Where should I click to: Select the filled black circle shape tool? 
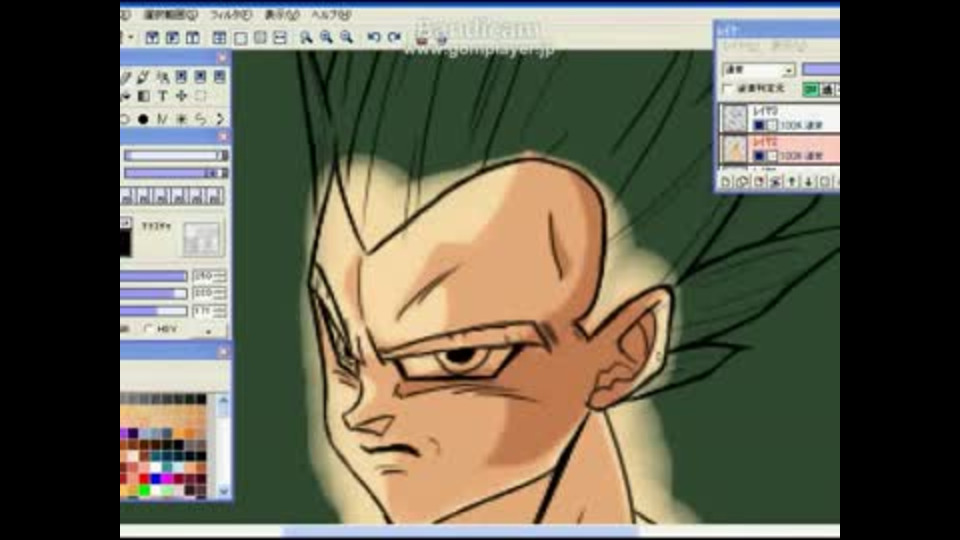pos(143,119)
